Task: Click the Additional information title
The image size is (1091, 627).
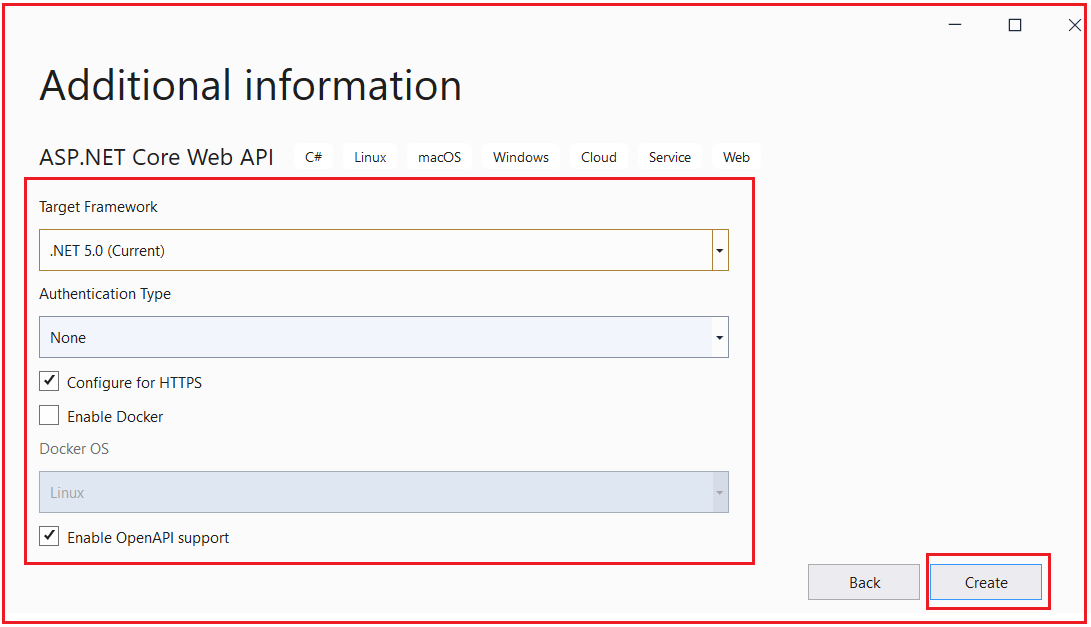Action: click(250, 86)
